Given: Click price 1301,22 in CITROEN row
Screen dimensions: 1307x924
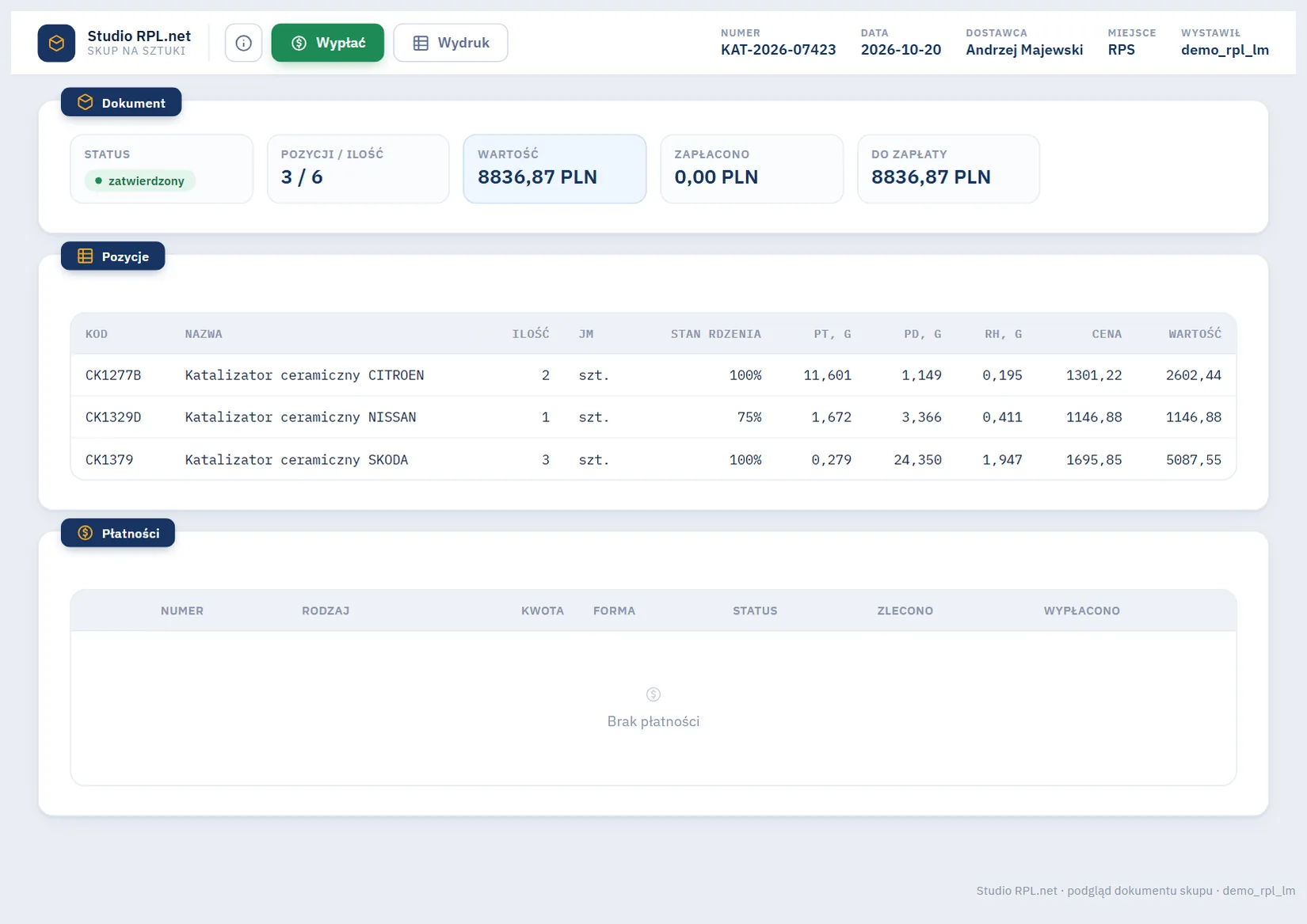Looking at the screenshot, I should pos(1094,375).
